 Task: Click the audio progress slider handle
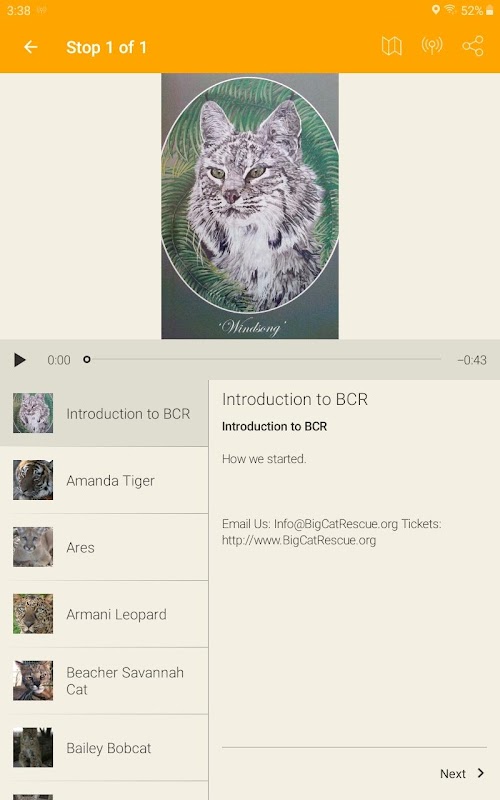click(87, 359)
